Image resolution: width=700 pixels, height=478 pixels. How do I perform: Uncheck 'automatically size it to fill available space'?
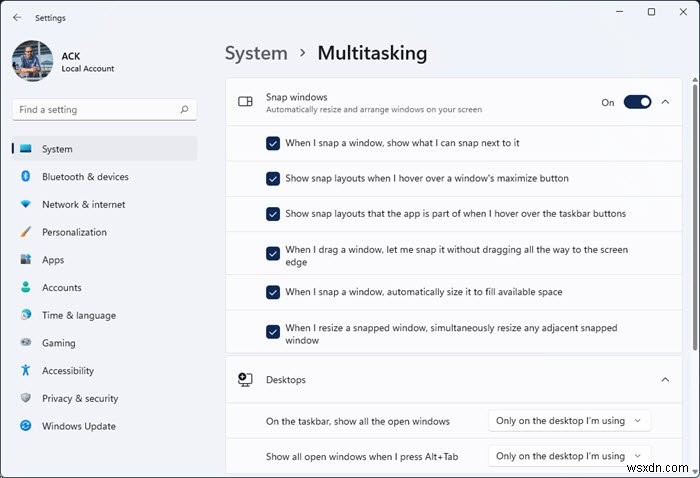point(273,292)
